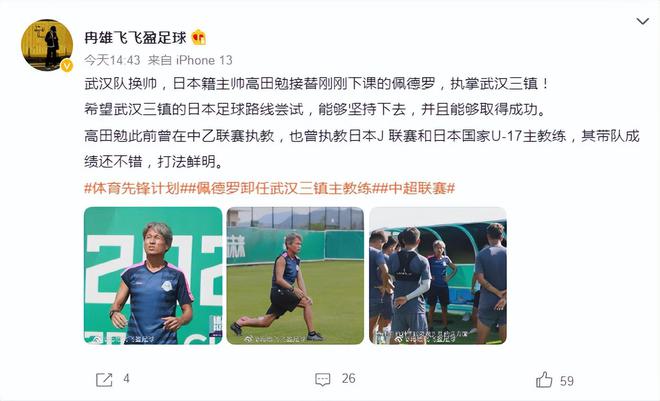The image size is (660, 401).
Task: Open username 冉雄飞飞盈足球 profile link
Action: point(135,38)
